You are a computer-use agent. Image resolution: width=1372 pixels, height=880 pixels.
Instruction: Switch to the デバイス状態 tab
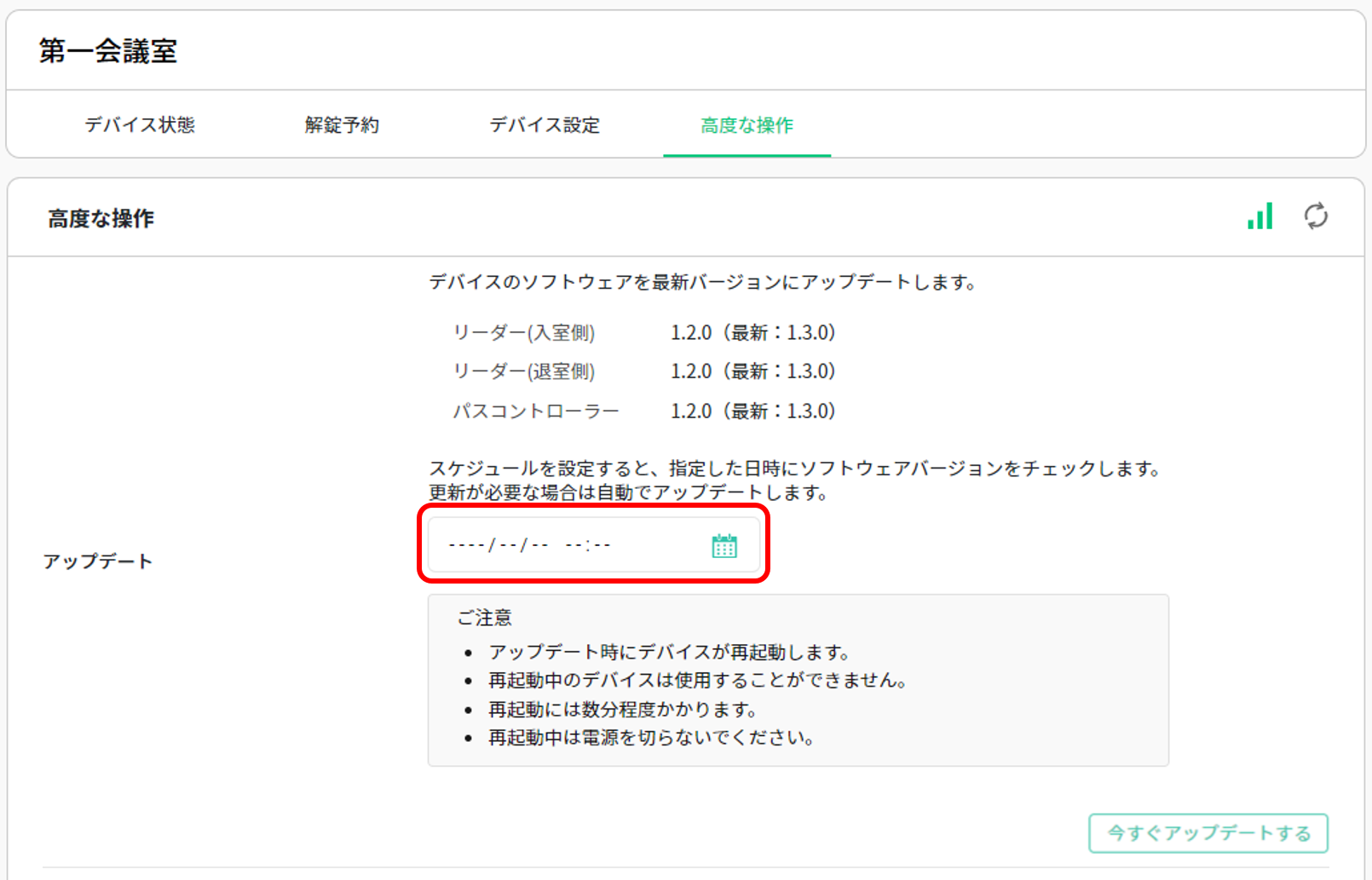[141, 124]
